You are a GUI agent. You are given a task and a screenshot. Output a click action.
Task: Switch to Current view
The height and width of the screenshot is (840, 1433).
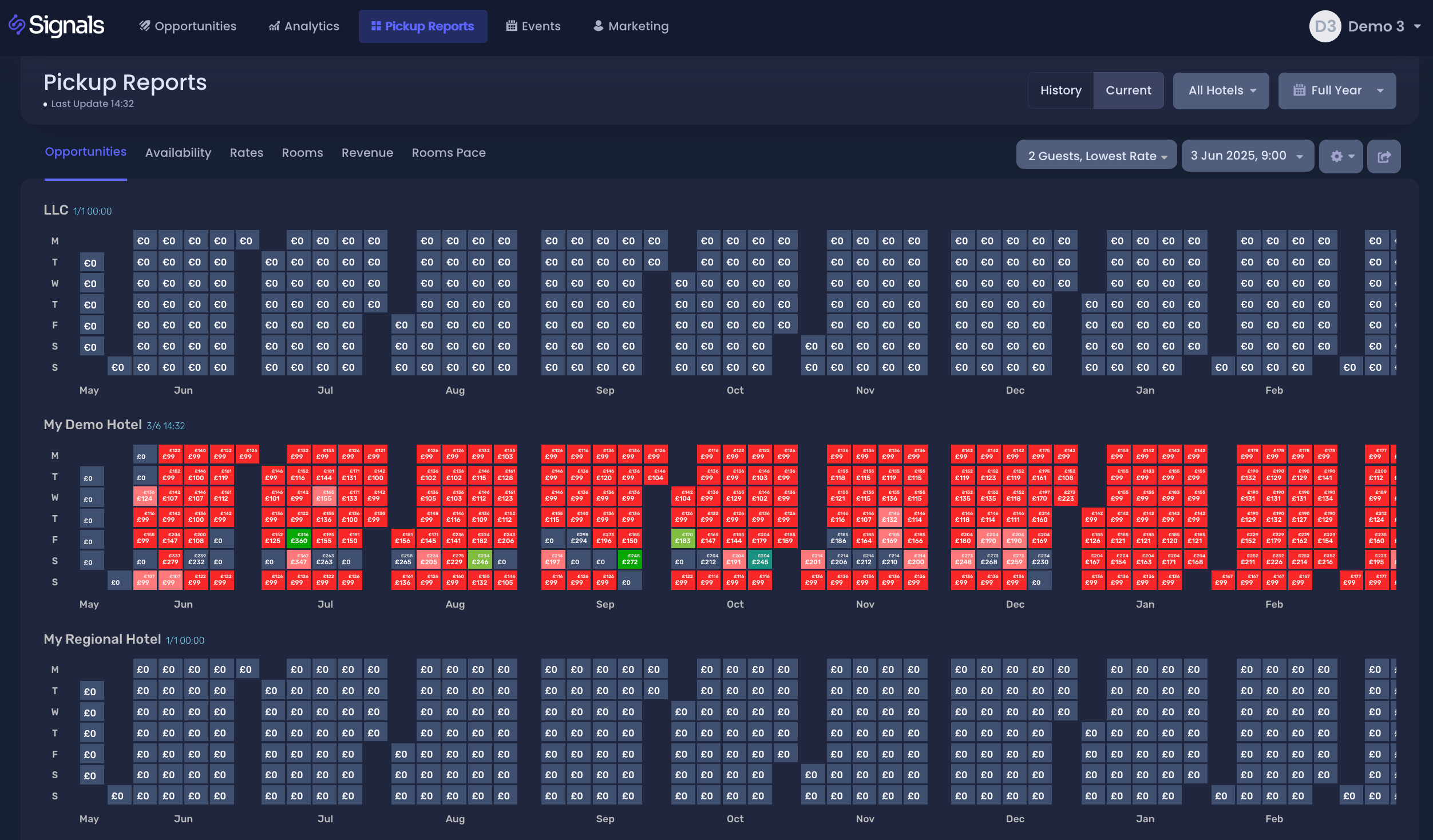pos(1128,90)
